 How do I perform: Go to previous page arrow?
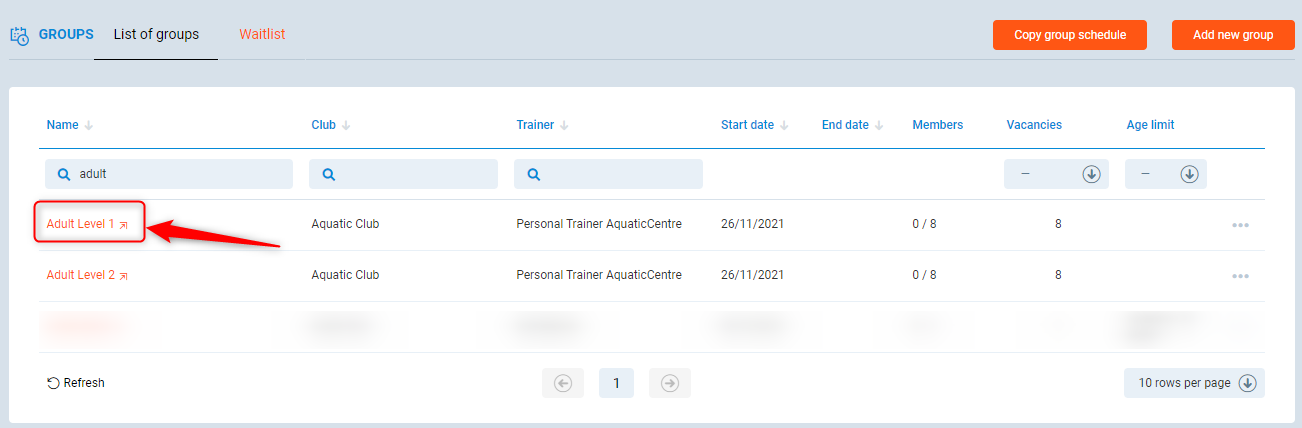pos(563,383)
